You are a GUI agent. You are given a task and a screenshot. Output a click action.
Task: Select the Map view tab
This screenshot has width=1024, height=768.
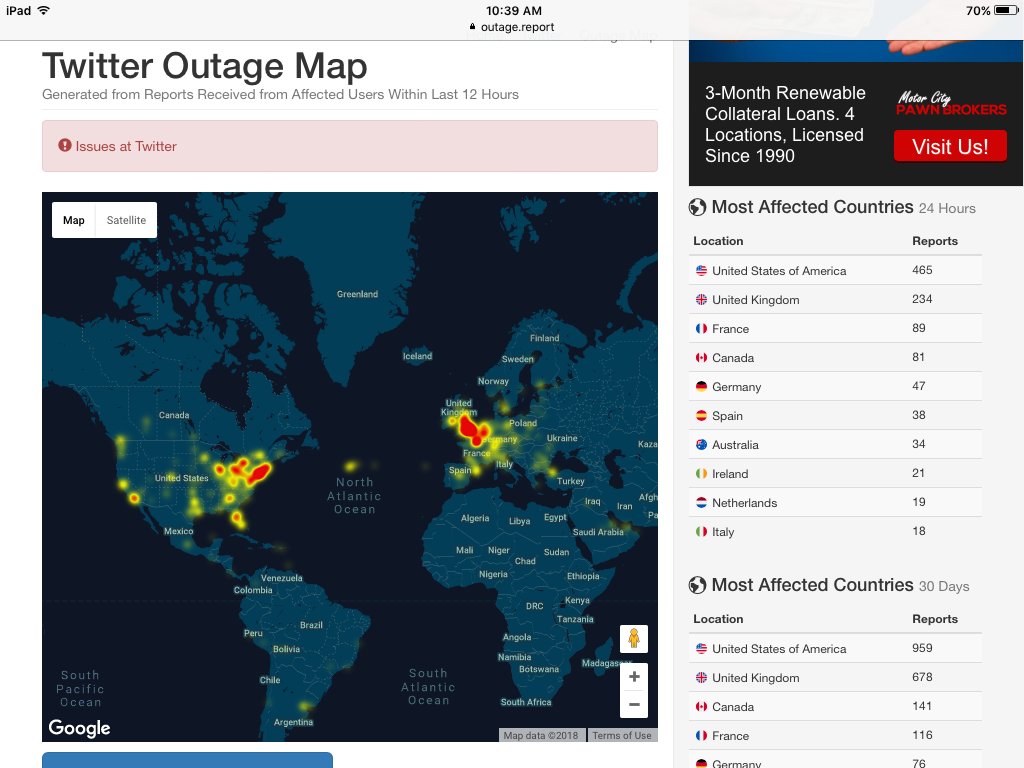(x=74, y=220)
